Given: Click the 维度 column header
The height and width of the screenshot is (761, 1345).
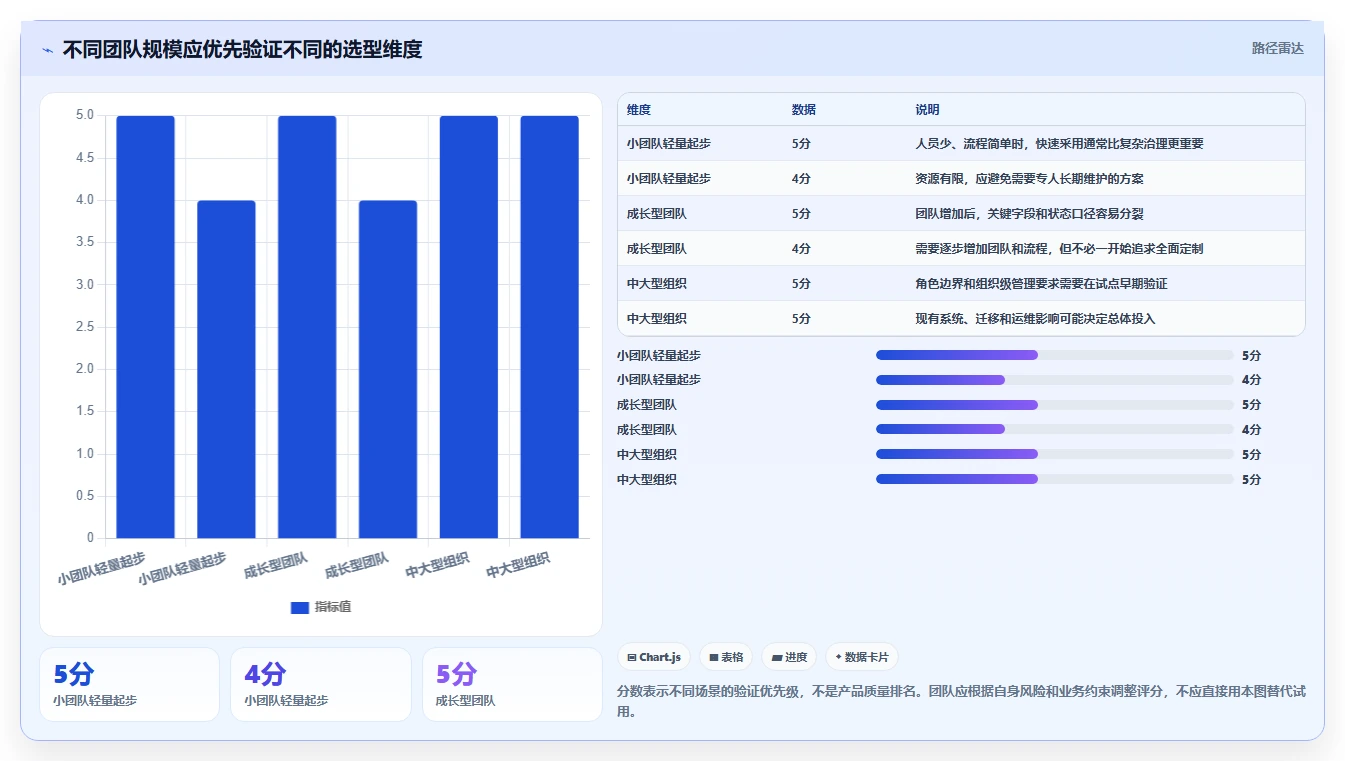Looking at the screenshot, I should [639, 110].
